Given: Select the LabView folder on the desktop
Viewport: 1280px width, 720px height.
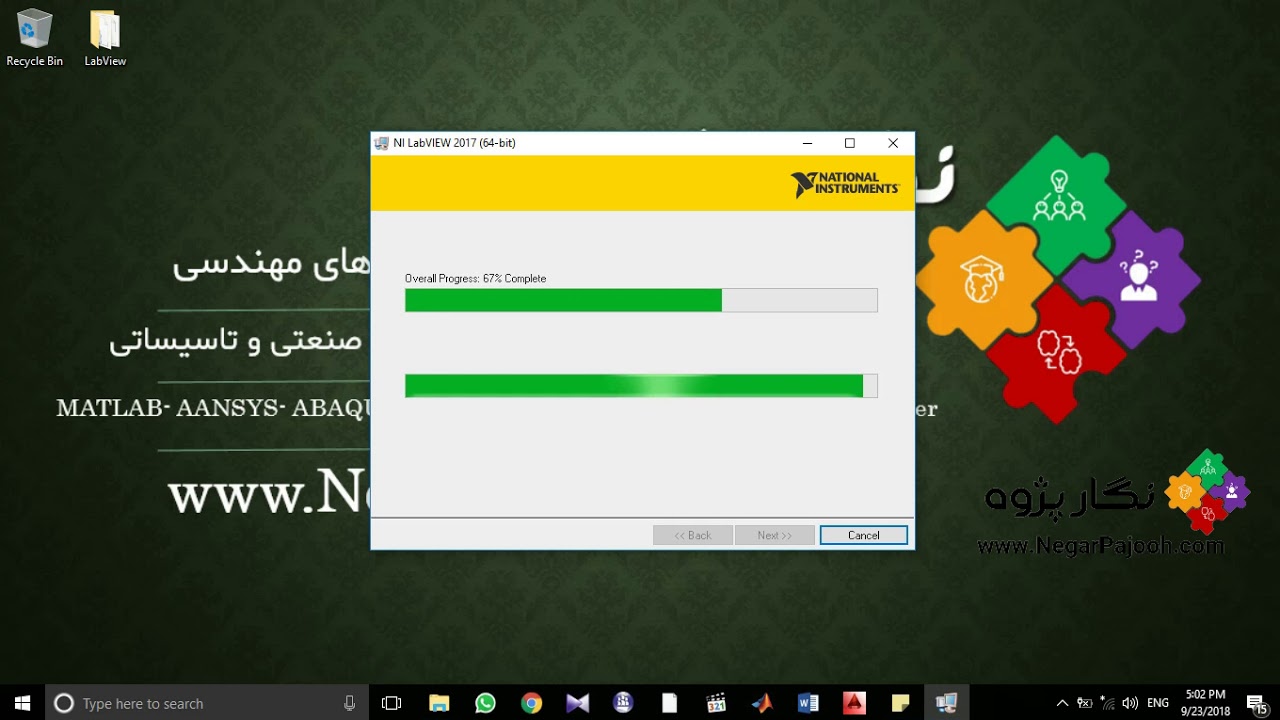Looking at the screenshot, I should pyautogui.click(x=105, y=38).
